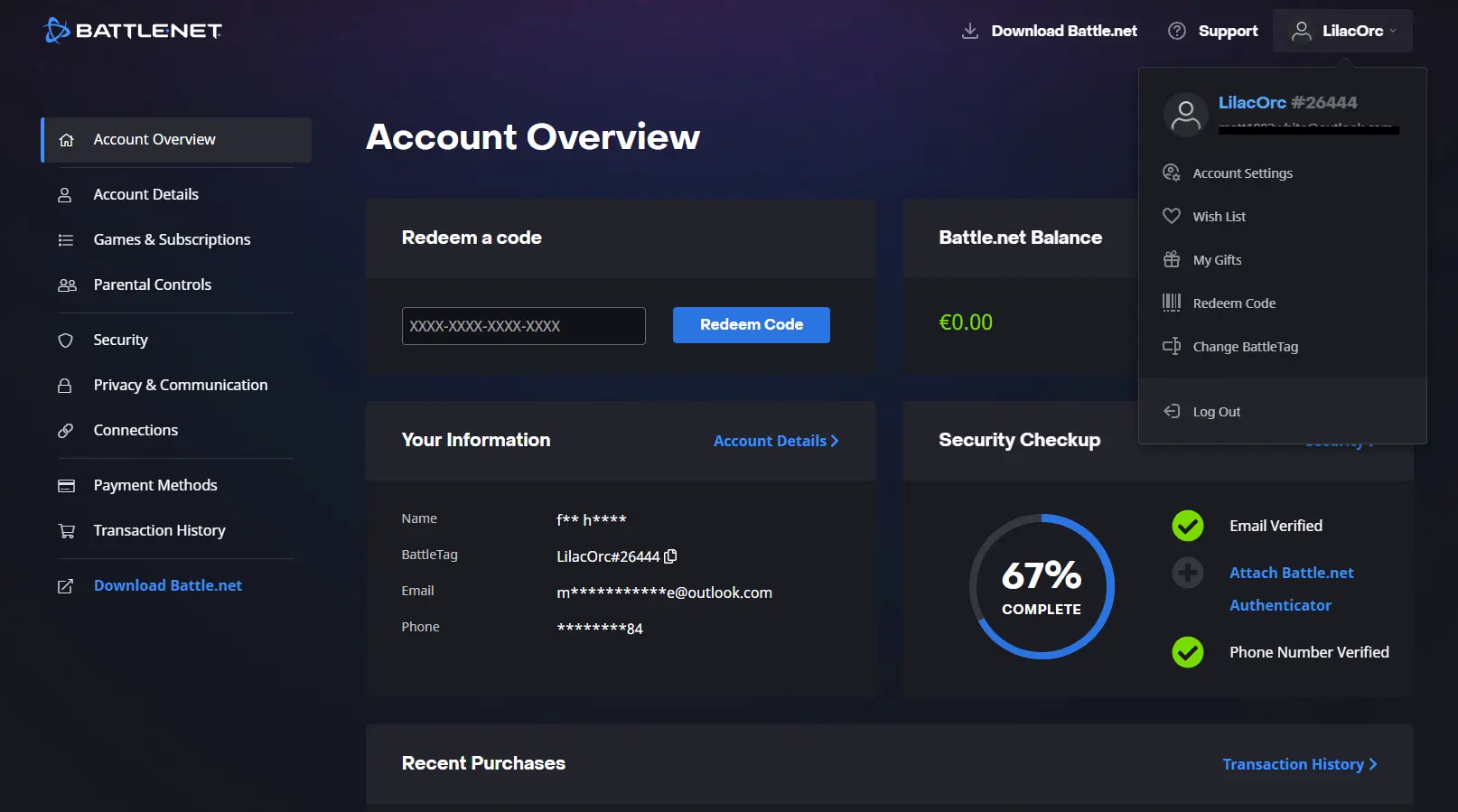Click the Wish List heart icon

coord(1171,216)
